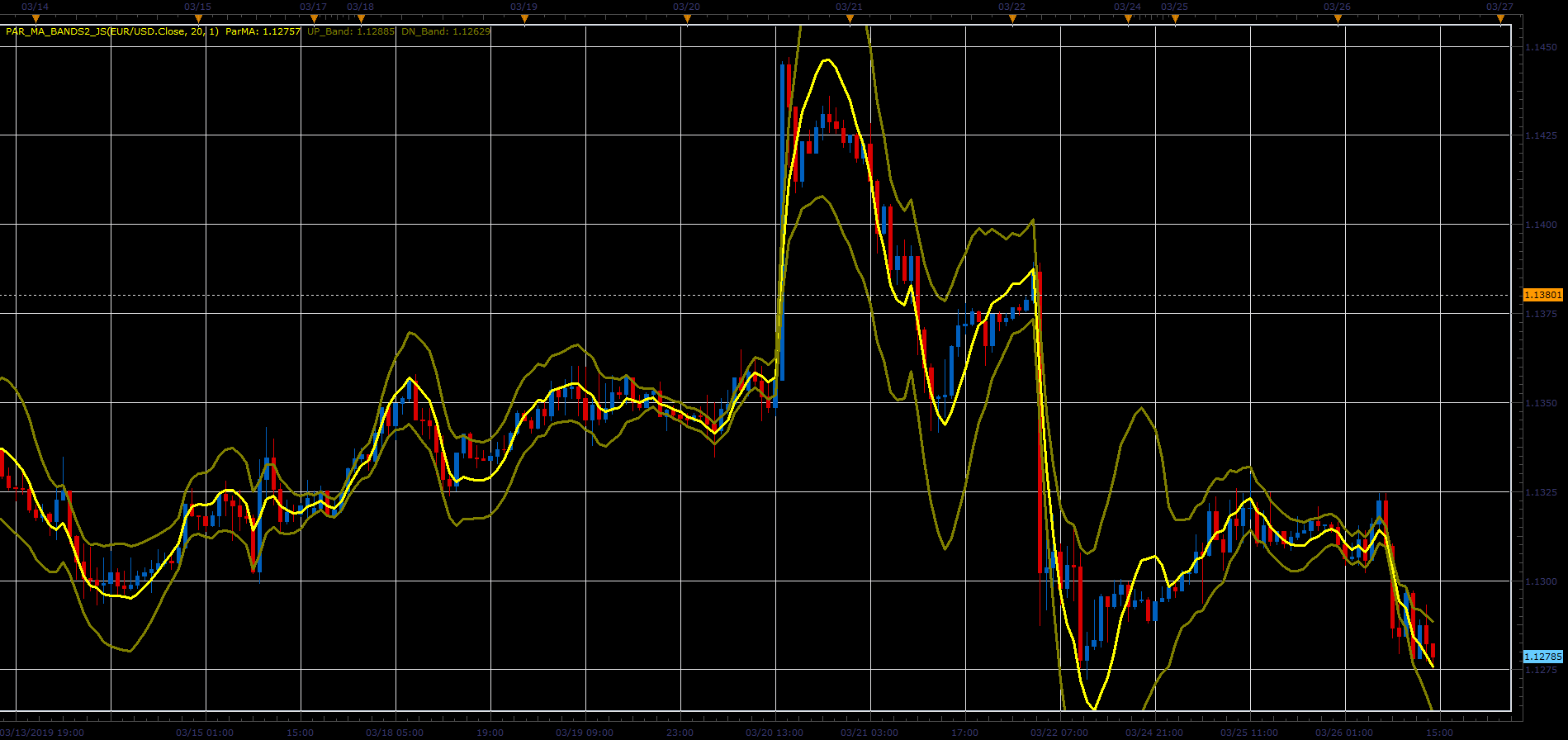Click the 1.1450 price axis label
The image size is (1568, 740).
coord(1541,47)
